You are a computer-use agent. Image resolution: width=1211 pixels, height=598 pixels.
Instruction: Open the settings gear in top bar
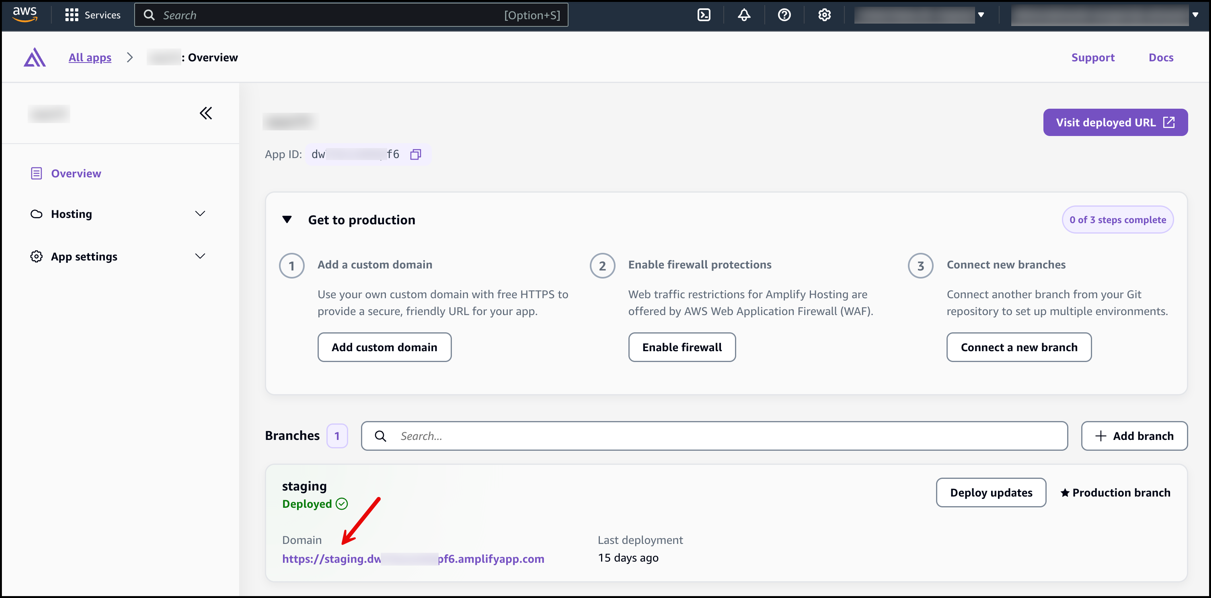pos(824,15)
